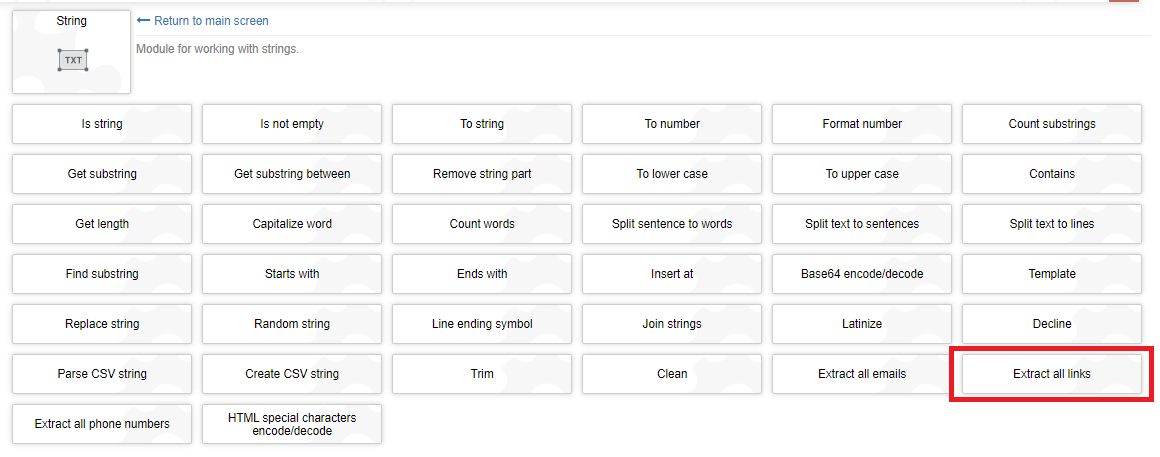Image resolution: width=1160 pixels, height=457 pixels.
Task: Open the Line ending symbol action
Action: 482,324
